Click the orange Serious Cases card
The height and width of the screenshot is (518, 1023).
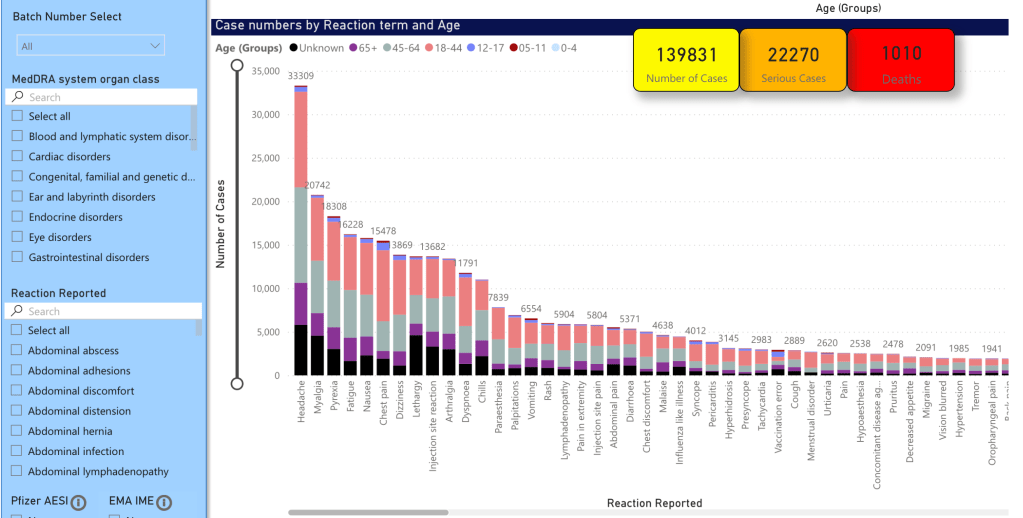(x=794, y=60)
